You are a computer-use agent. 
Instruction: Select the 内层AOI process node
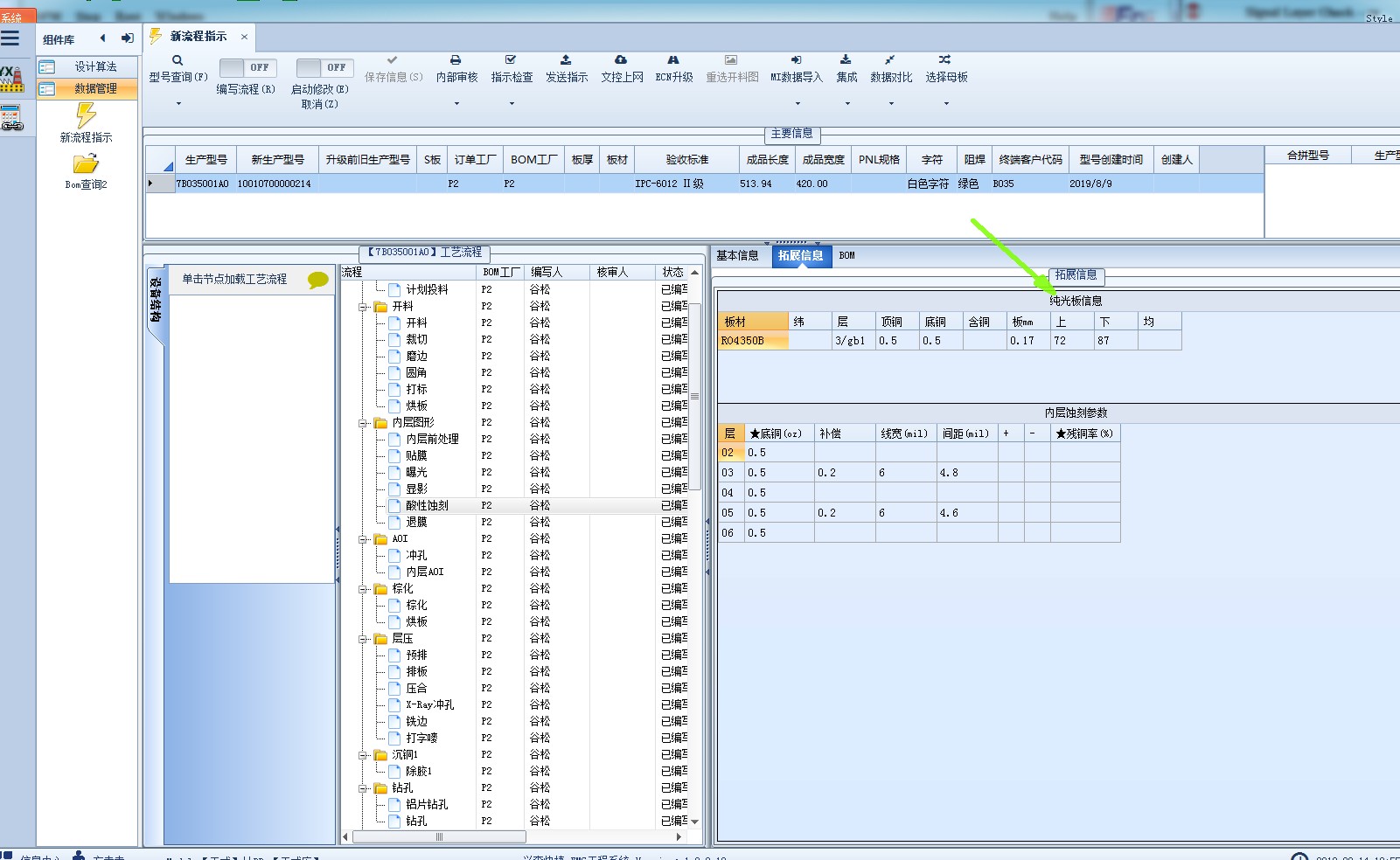(x=424, y=572)
